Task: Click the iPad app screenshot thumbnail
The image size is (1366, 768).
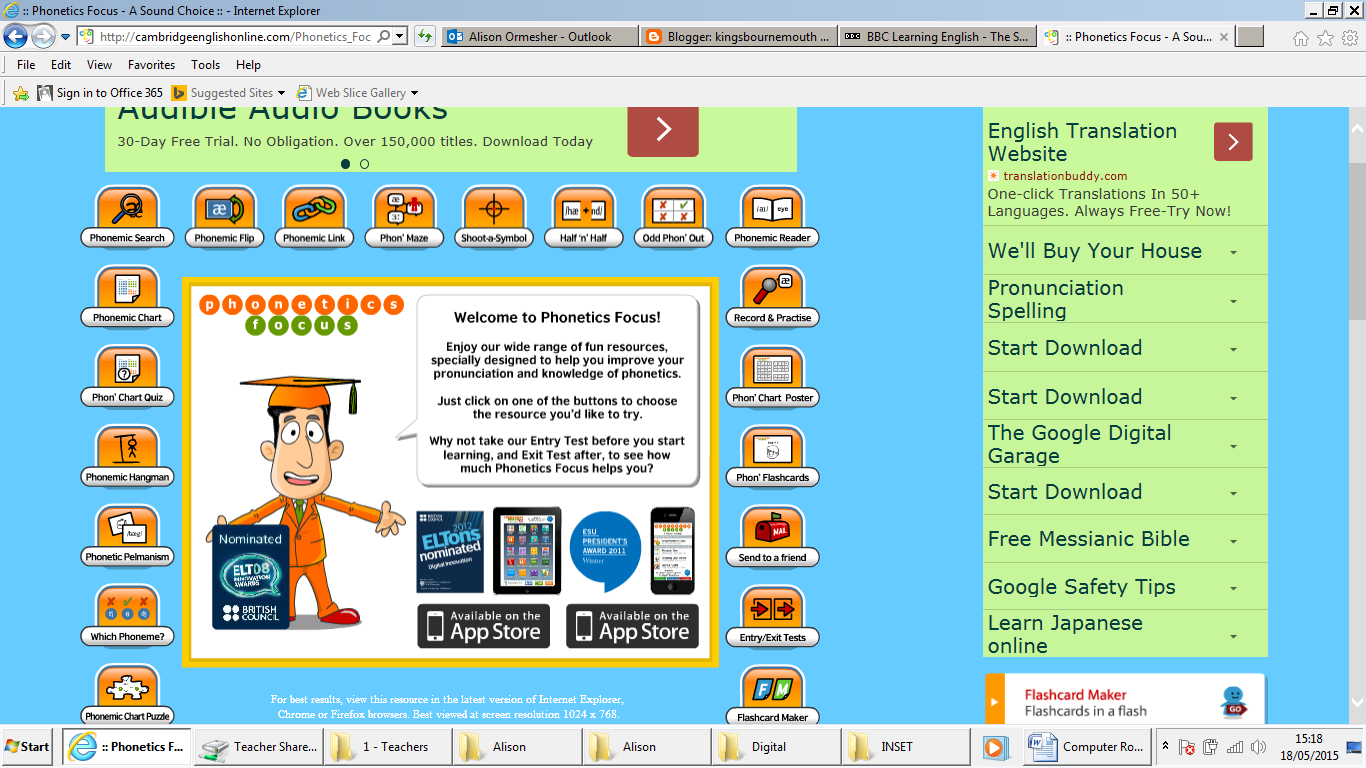Action: point(527,551)
